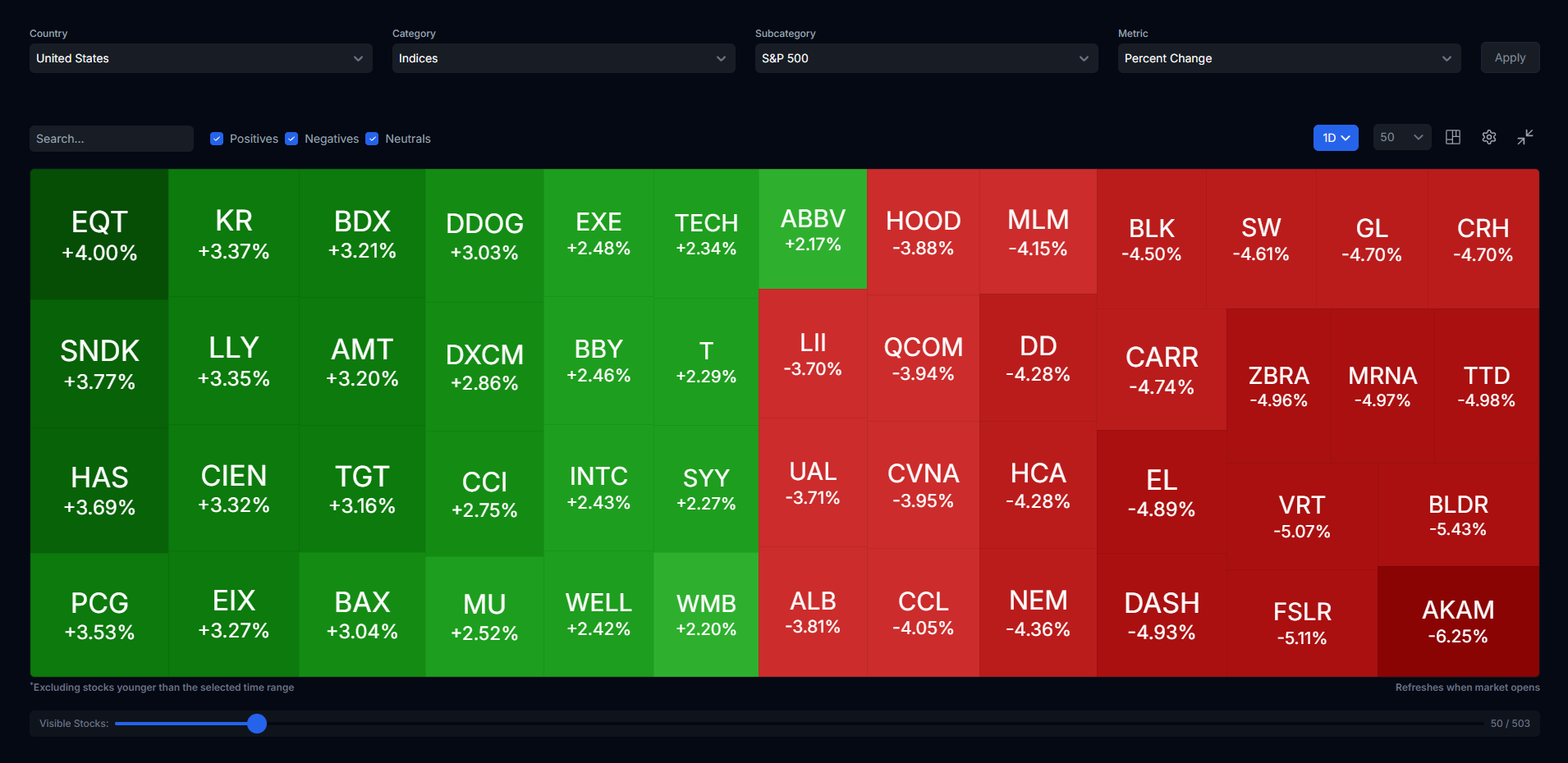This screenshot has width=1568, height=763.
Task: Open the KR +3.37% tile
Action: tap(234, 233)
